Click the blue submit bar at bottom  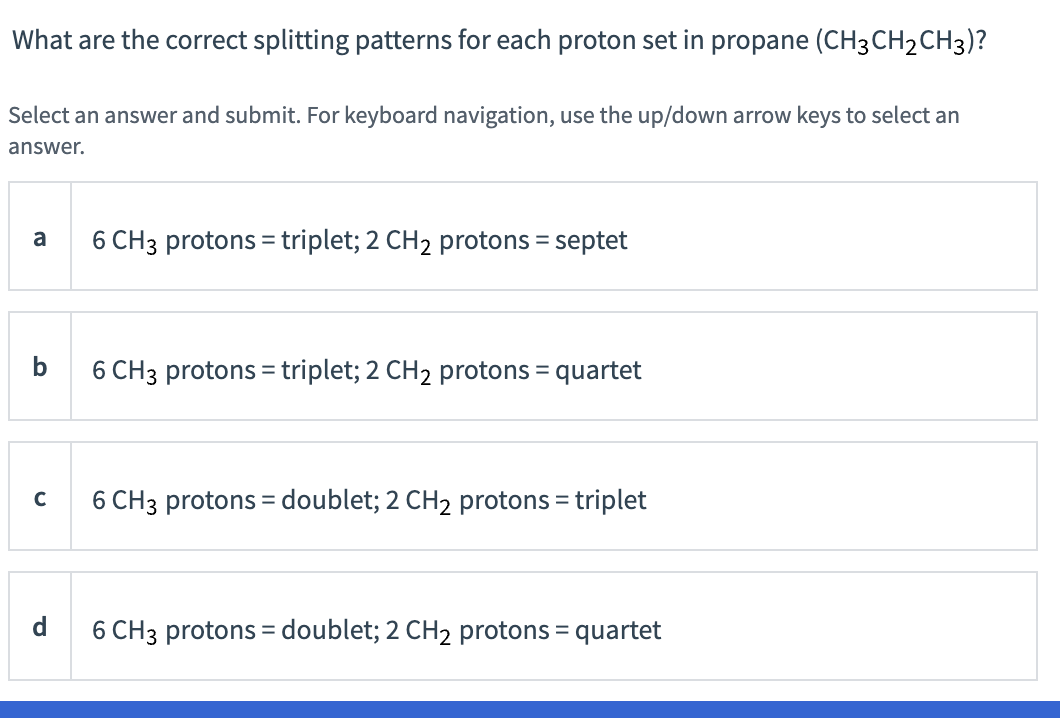click(530, 708)
